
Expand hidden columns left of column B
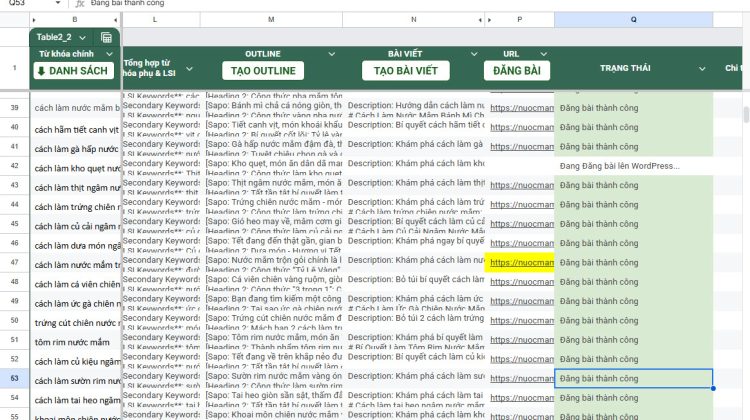(33, 20)
